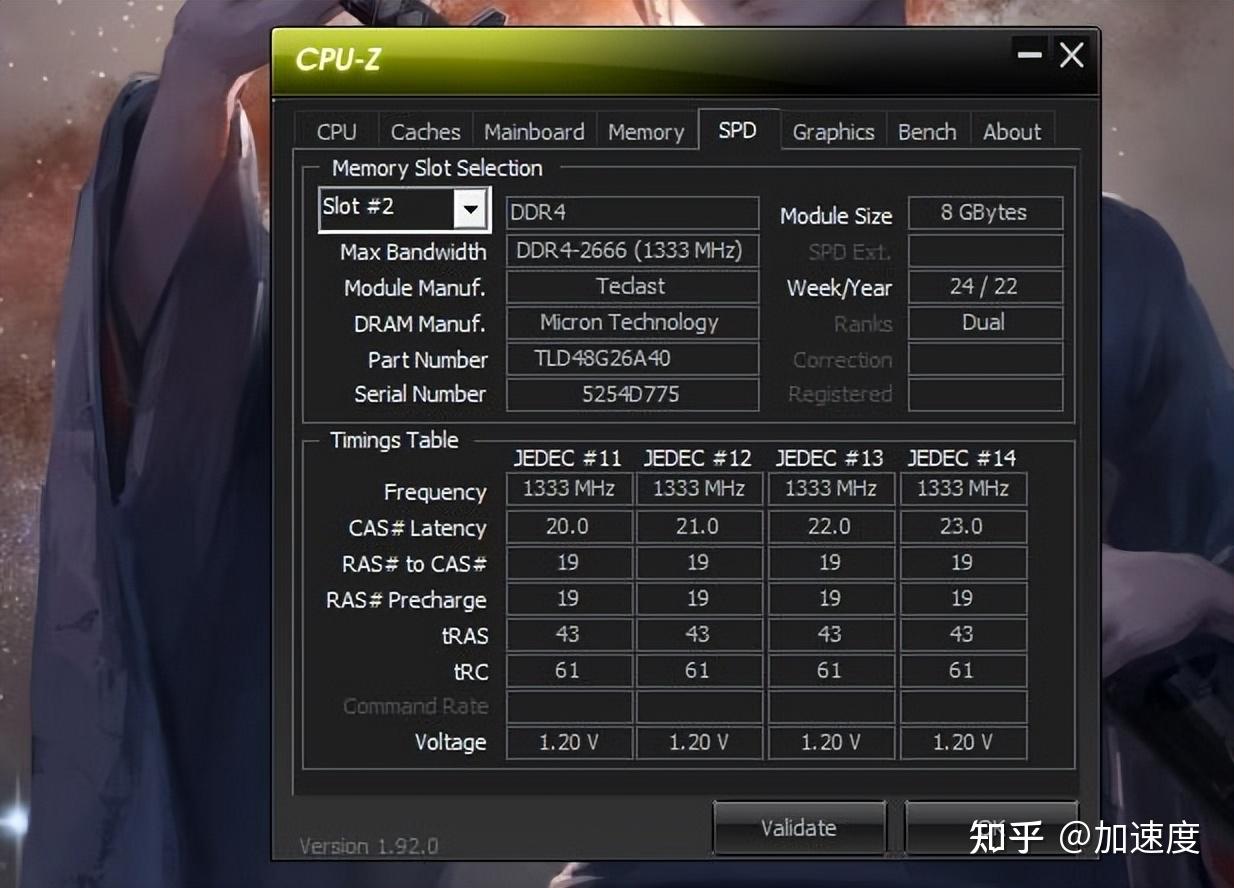The image size is (1234, 888).
Task: Click the empty Registered field
Action: click(x=985, y=394)
